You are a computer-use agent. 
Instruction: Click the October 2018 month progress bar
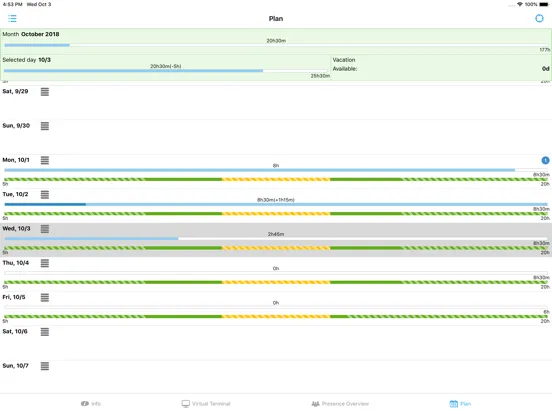276,45
